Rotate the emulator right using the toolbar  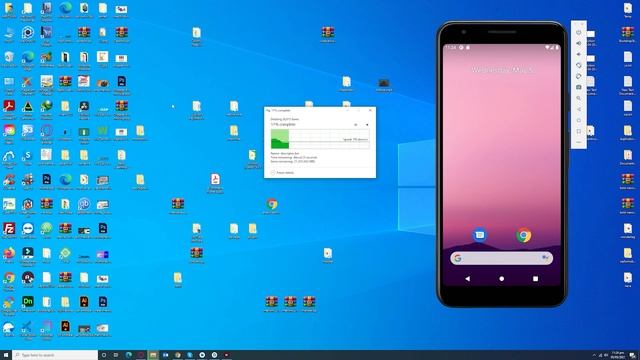point(578,76)
